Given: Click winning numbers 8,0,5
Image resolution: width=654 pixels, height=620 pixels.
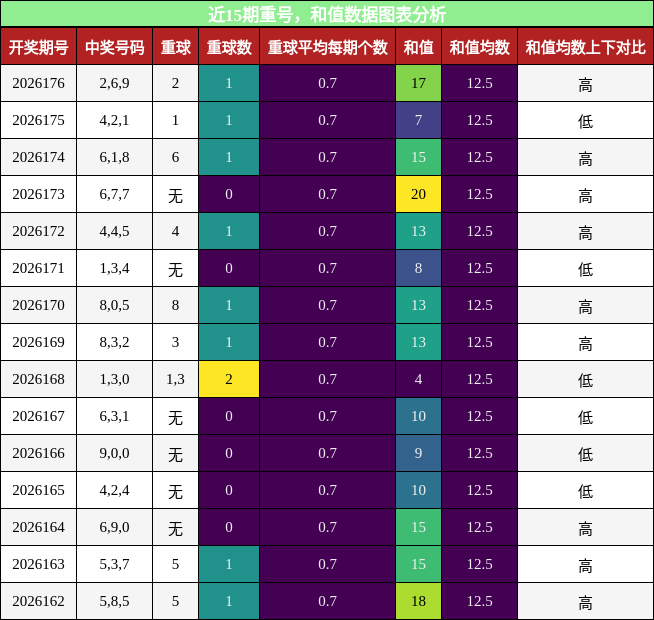Looking at the screenshot, I should point(114,305).
